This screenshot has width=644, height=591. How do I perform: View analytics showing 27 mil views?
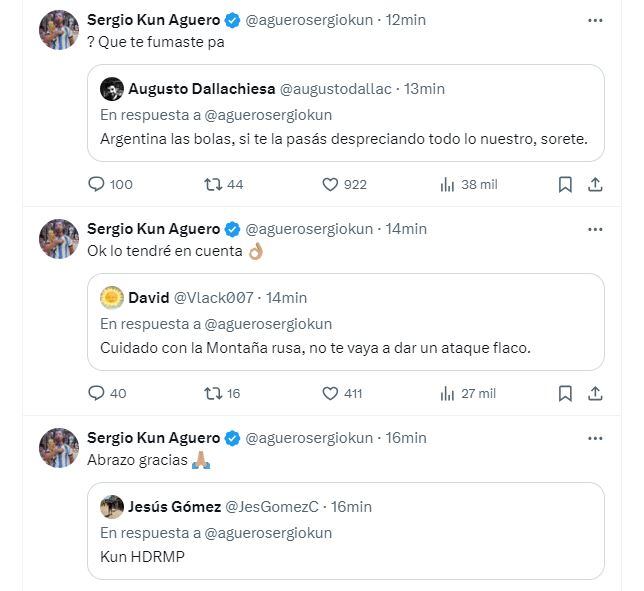click(x=447, y=393)
